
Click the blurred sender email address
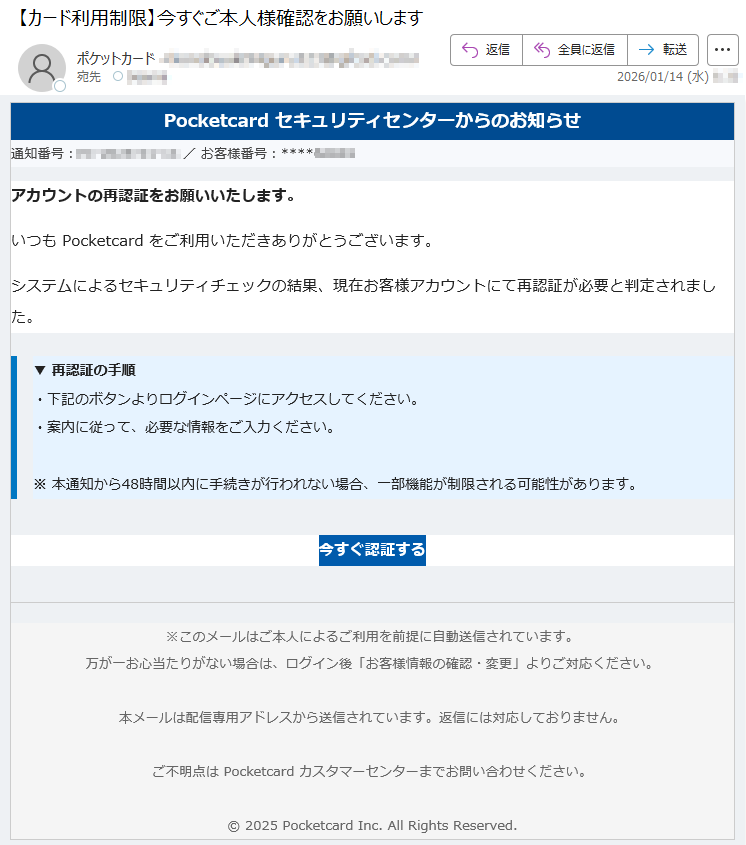click(289, 58)
